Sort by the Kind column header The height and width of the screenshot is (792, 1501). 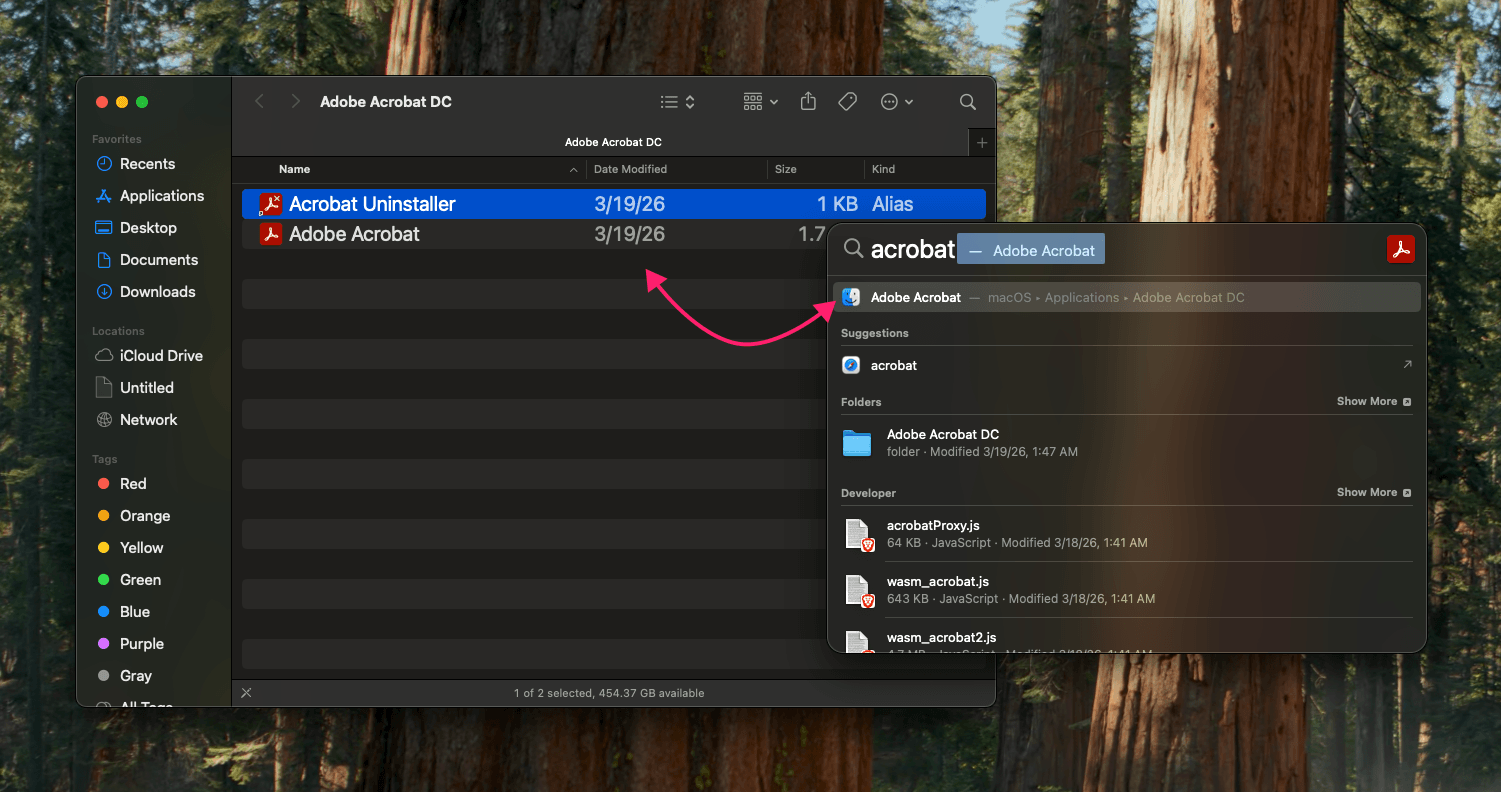(883, 169)
